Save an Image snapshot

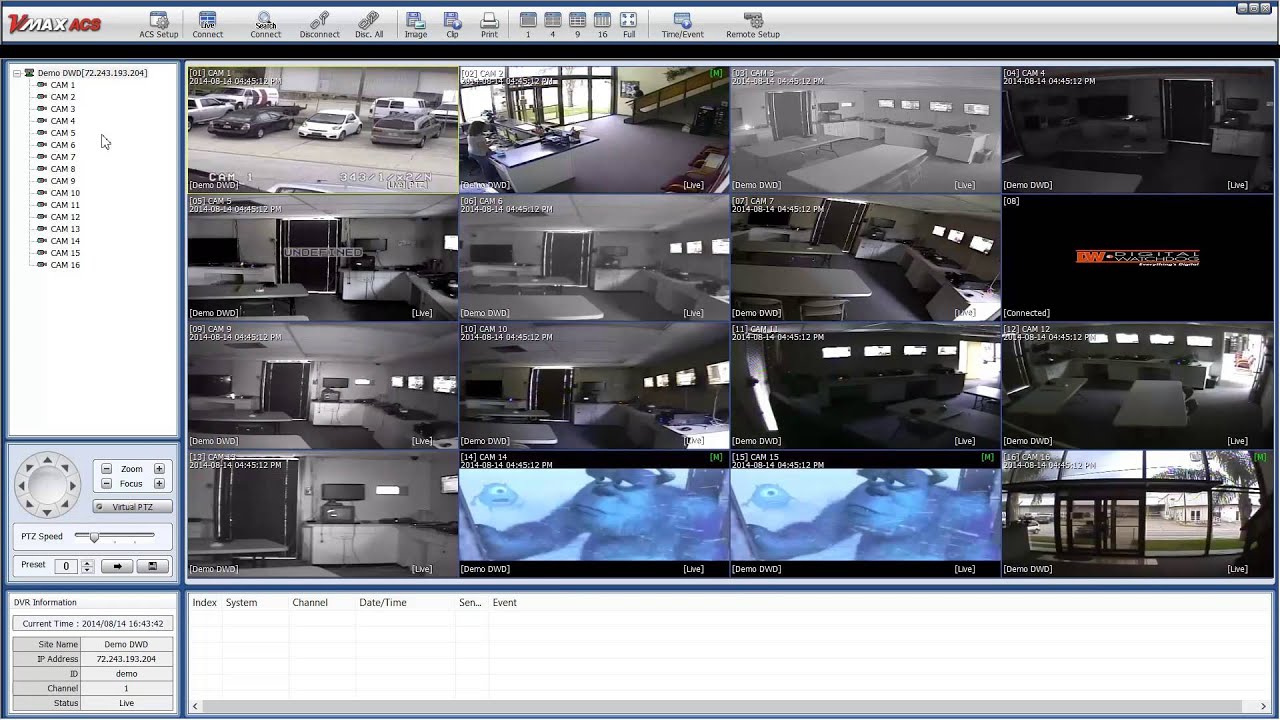(x=415, y=25)
